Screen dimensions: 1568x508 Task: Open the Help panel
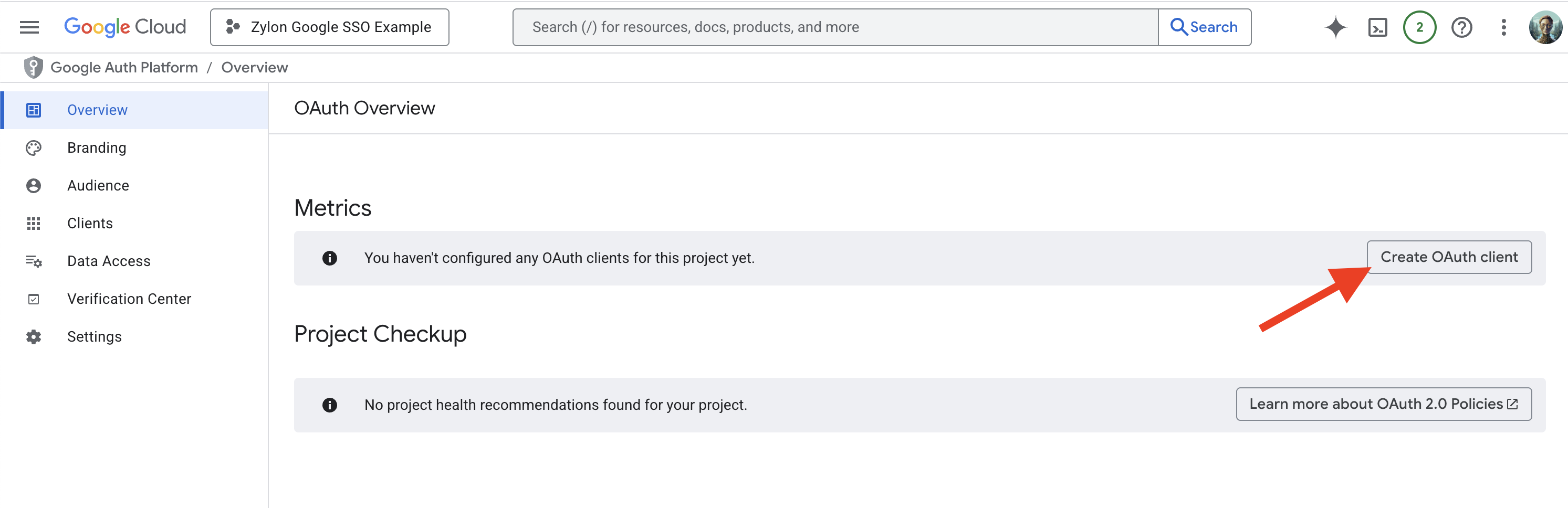click(1461, 27)
